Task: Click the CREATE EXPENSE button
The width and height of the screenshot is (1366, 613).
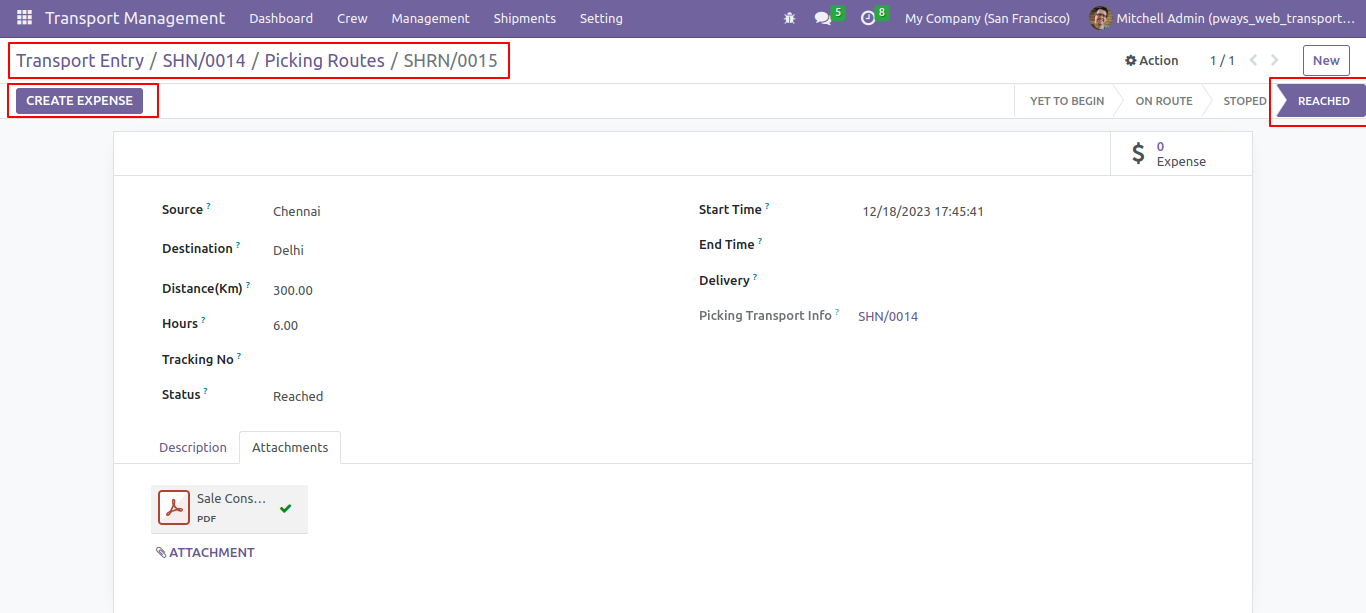Action: point(80,101)
